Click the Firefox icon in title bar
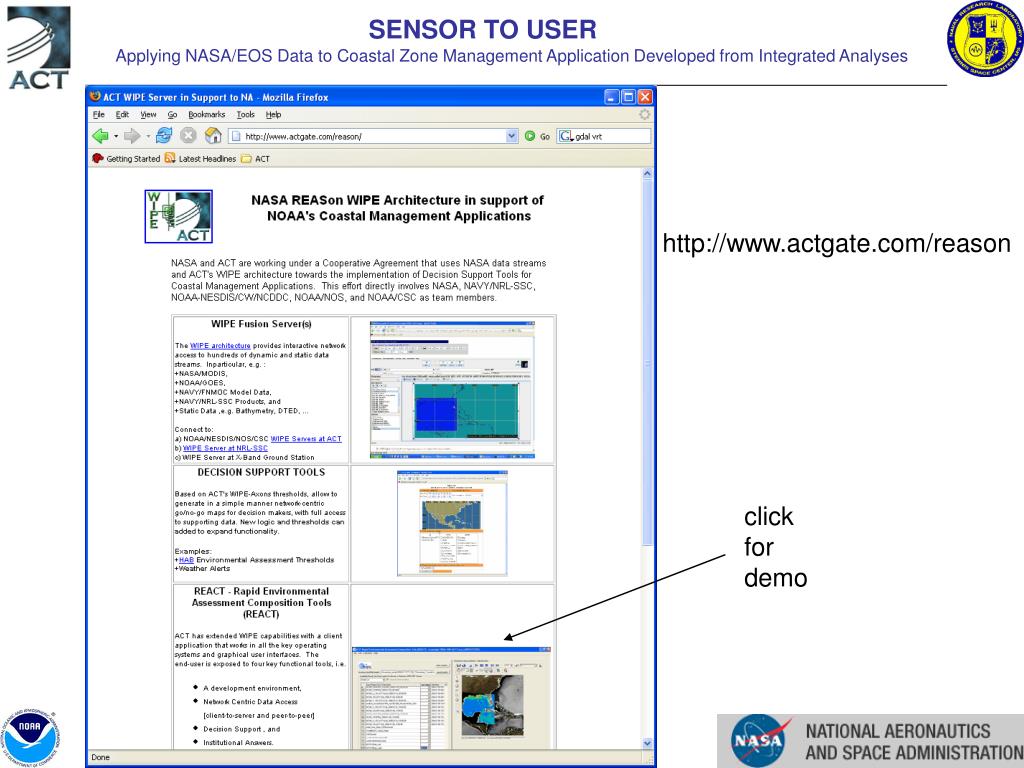This screenshot has height=768, width=1024. (x=95, y=97)
